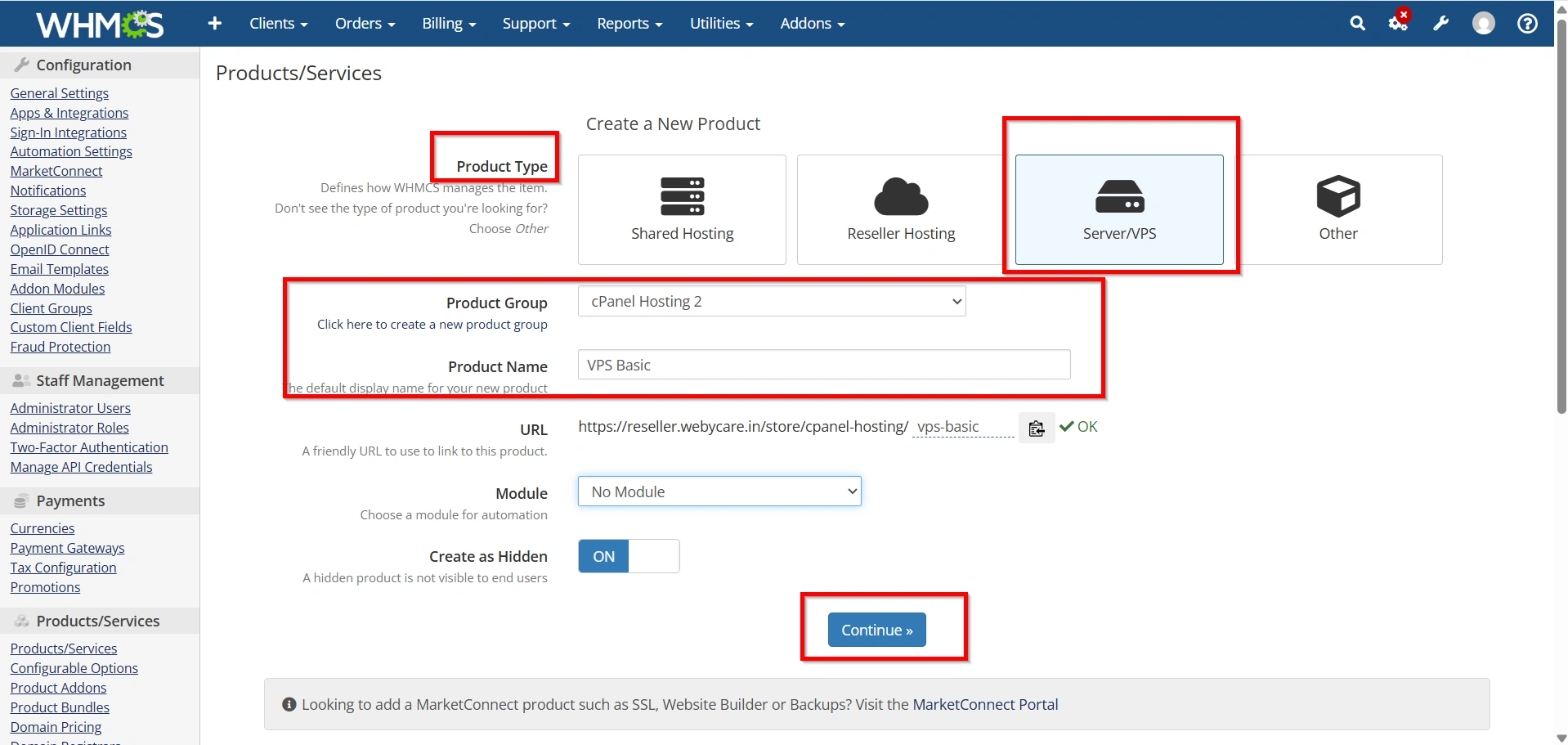Select the Server/VPS product type

1119,209
